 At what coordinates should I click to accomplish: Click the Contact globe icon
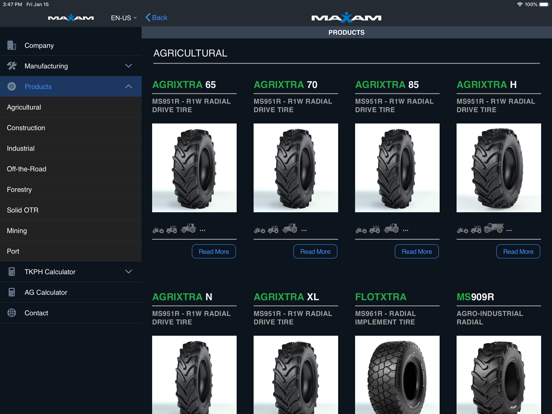12,313
